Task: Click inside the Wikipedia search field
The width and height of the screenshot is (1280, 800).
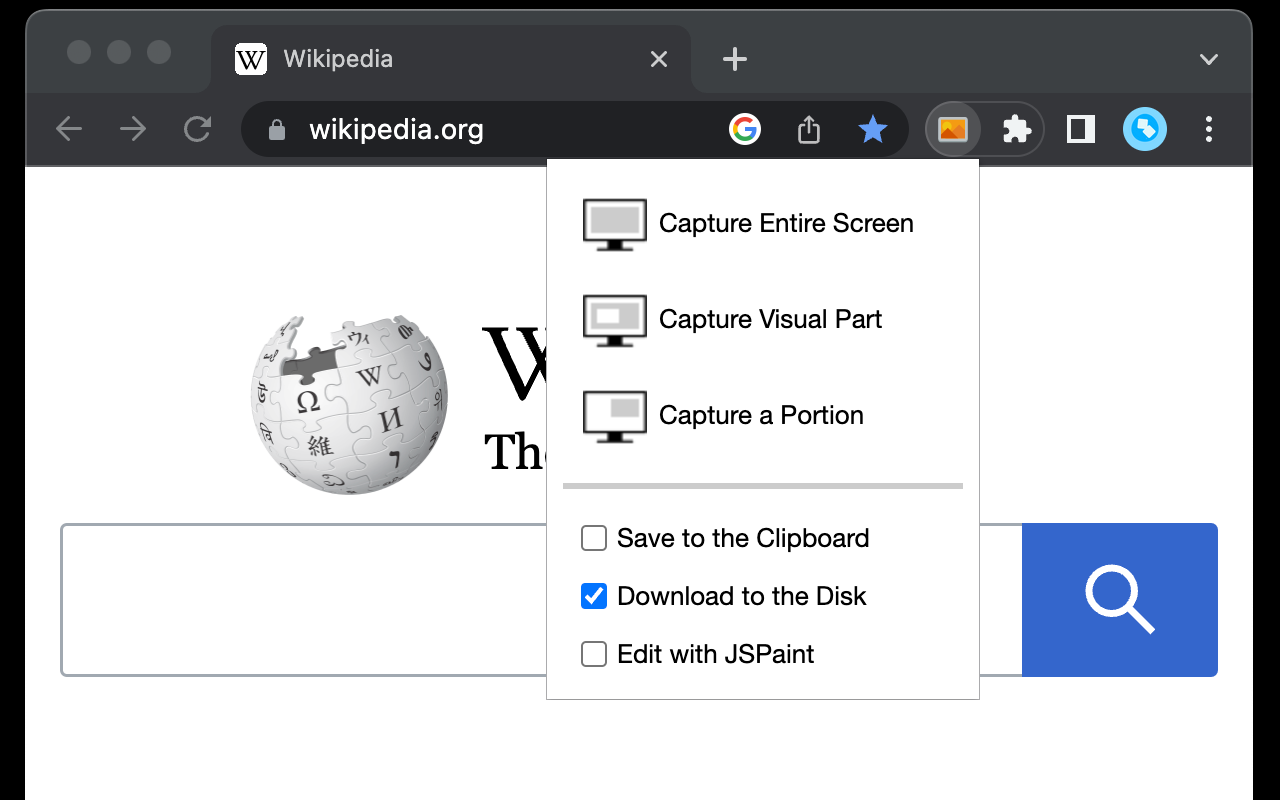Action: point(300,599)
